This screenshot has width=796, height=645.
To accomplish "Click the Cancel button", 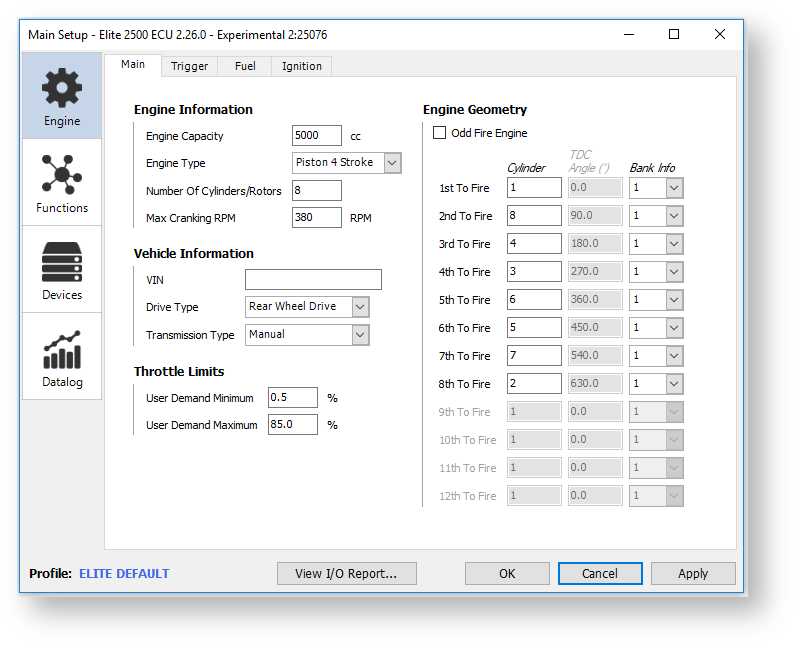I will 600,573.
